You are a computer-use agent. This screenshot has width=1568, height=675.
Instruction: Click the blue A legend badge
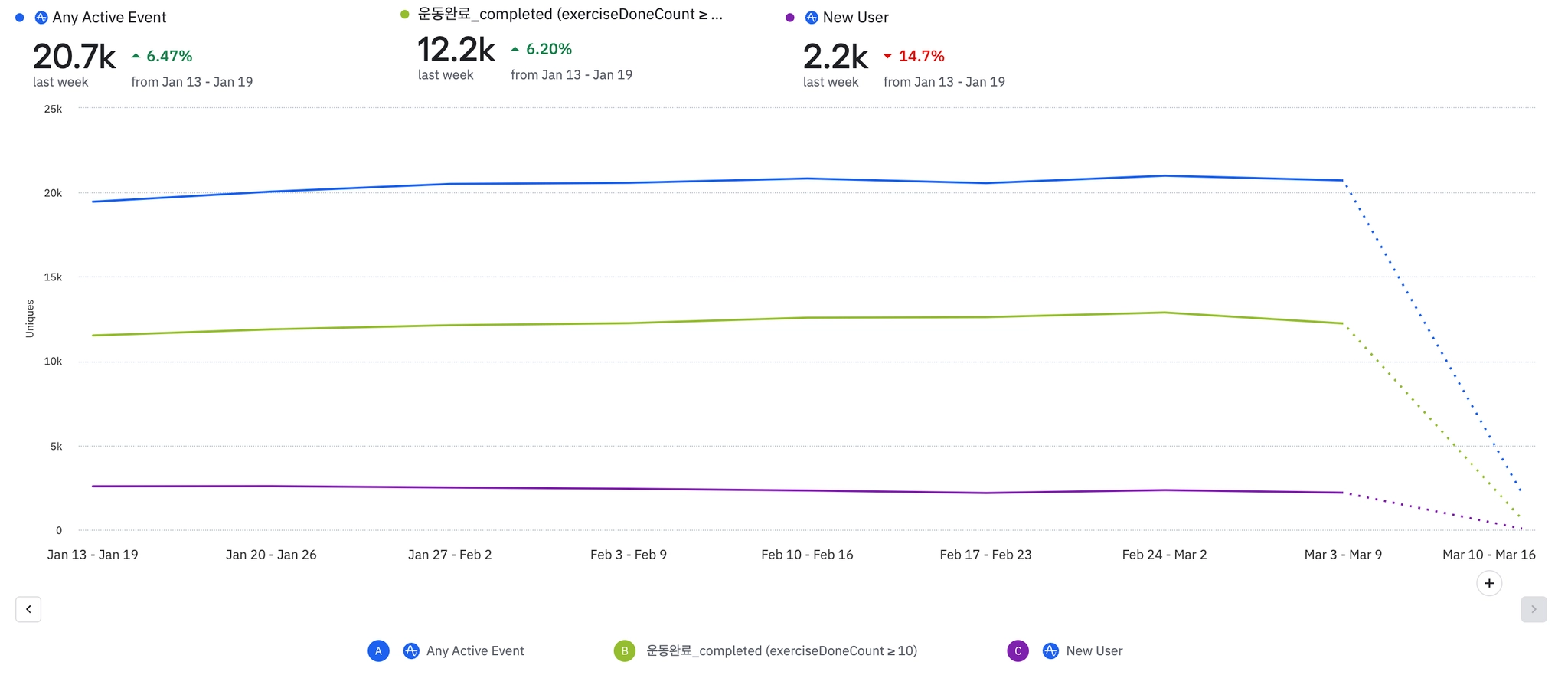pos(378,650)
